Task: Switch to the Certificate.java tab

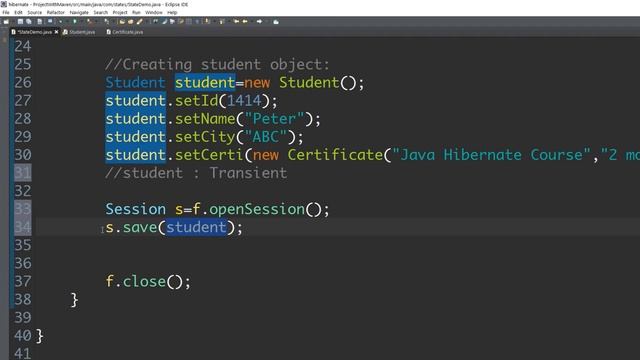Action: (x=125, y=32)
